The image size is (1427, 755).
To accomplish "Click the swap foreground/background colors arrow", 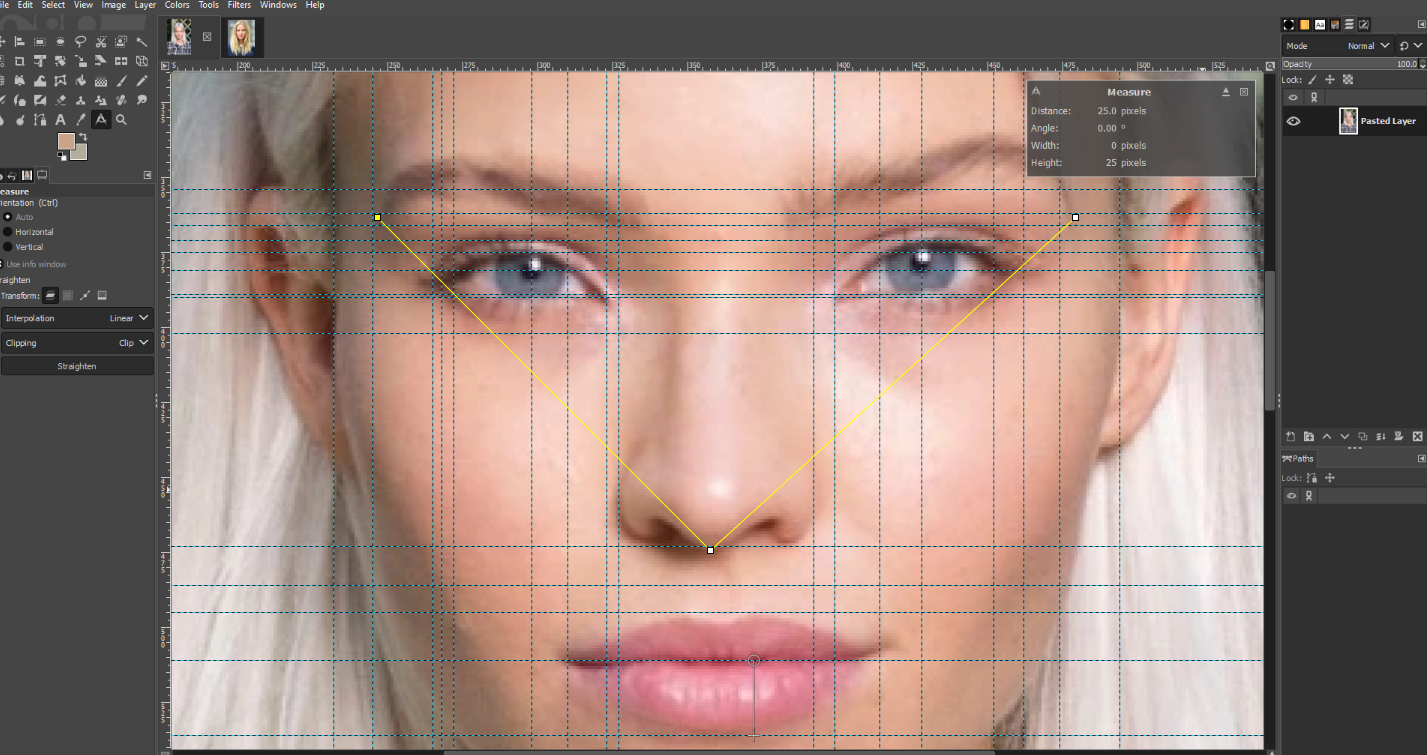I will pos(84,137).
